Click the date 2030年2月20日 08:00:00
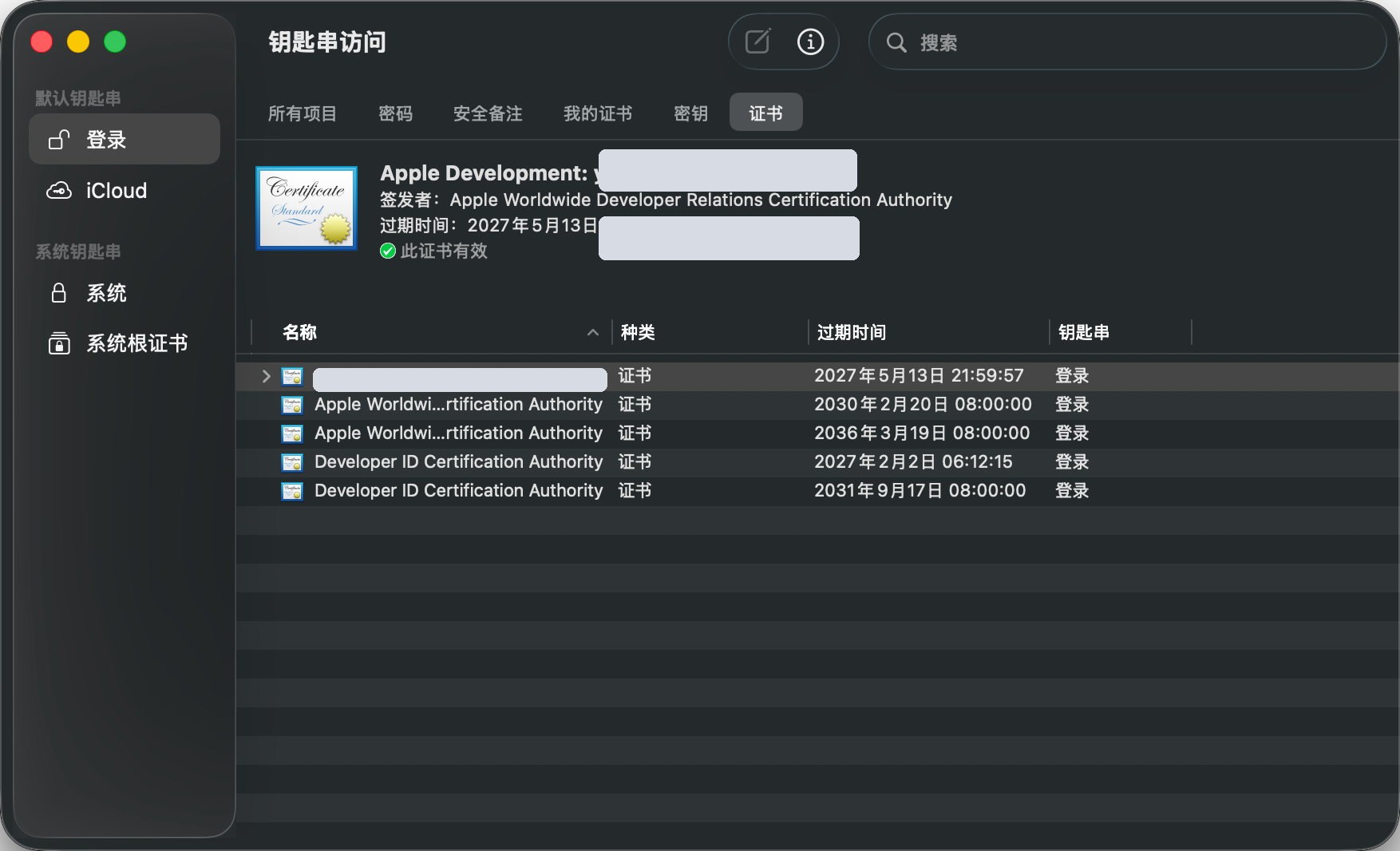Screen dimensions: 1400x851 click(923, 405)
